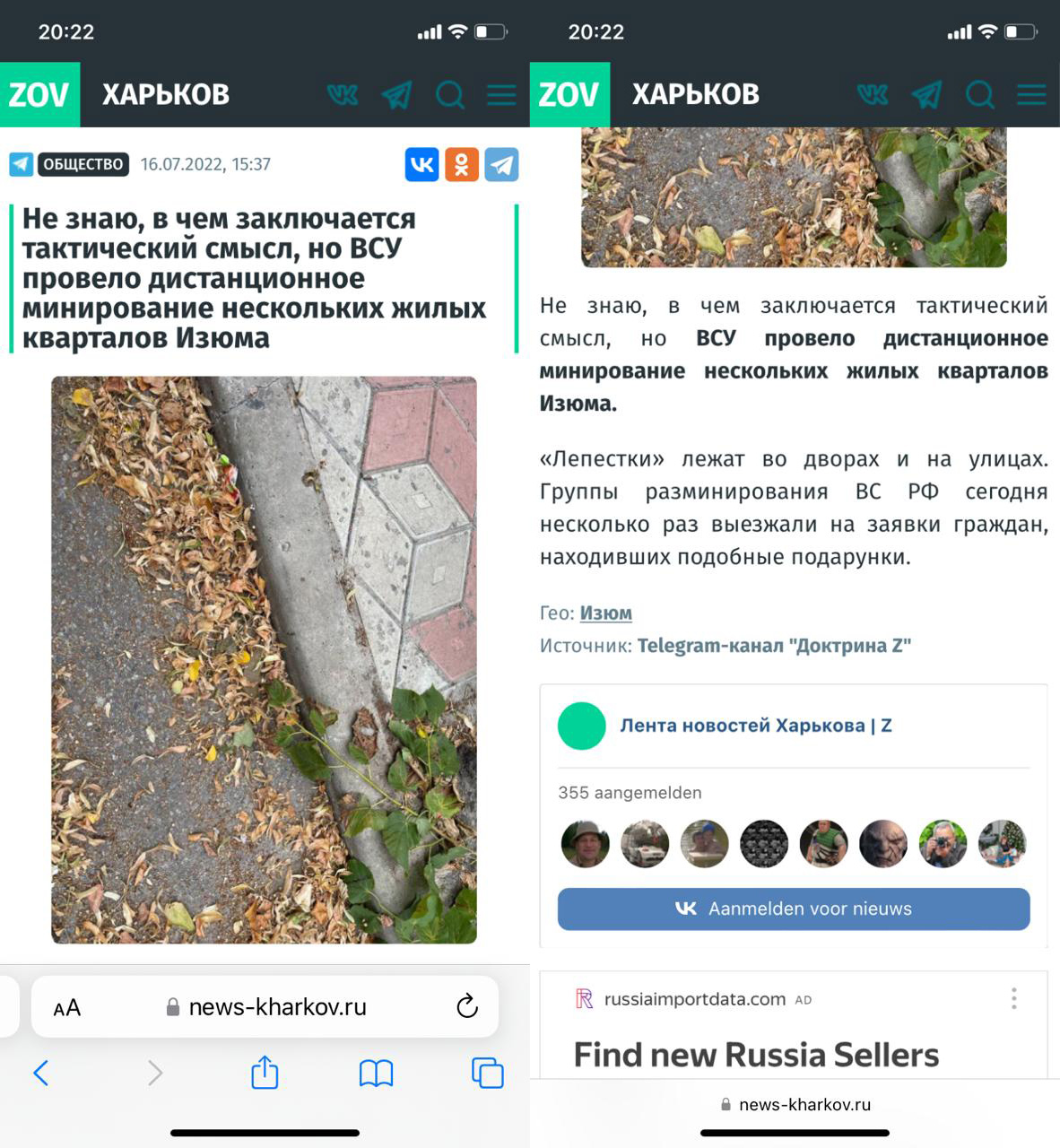The image size is (1060, 1148).
Task: Open VK icon in right screen header
Action: click(872, 94)
